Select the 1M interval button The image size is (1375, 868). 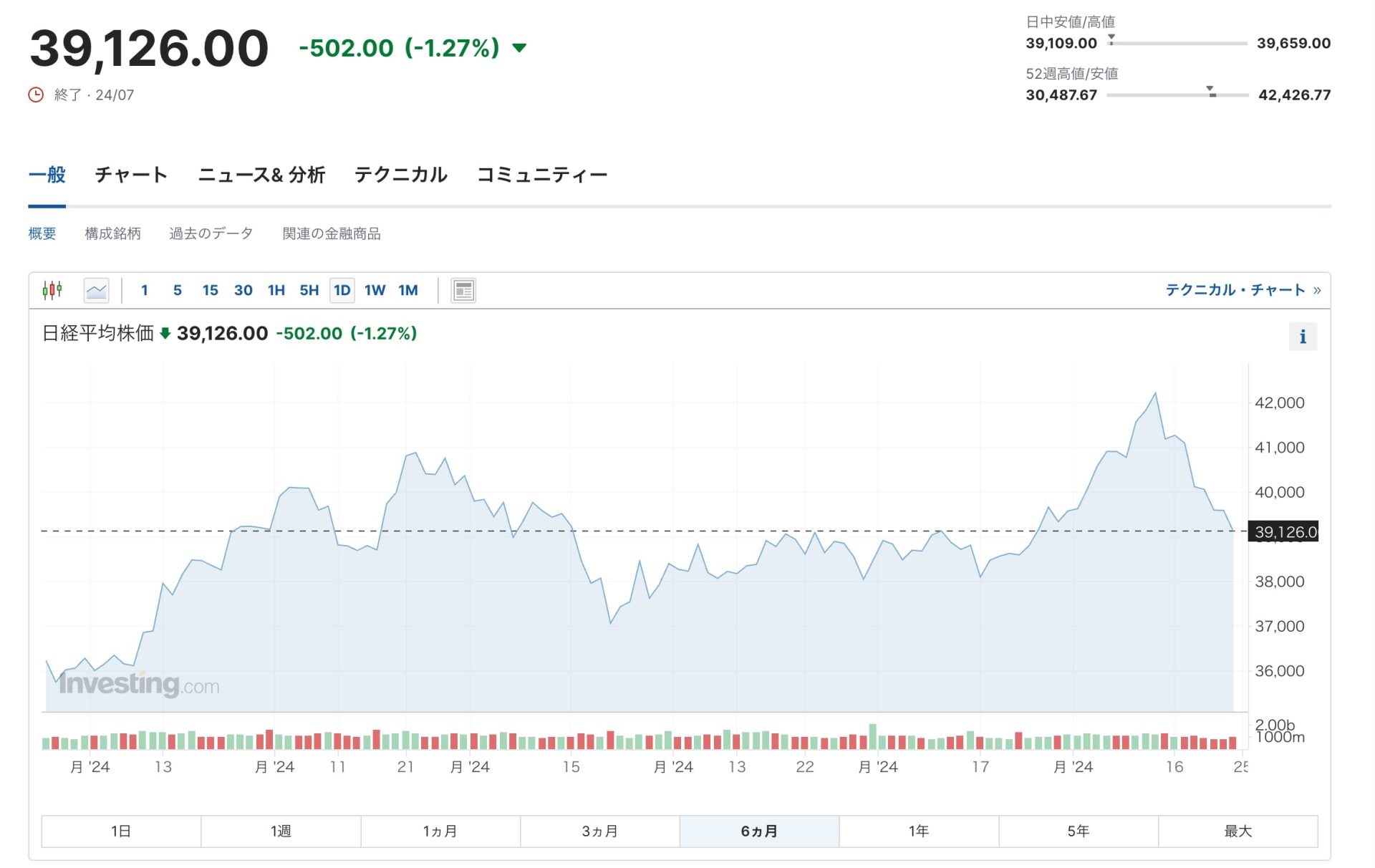(407, 290)
